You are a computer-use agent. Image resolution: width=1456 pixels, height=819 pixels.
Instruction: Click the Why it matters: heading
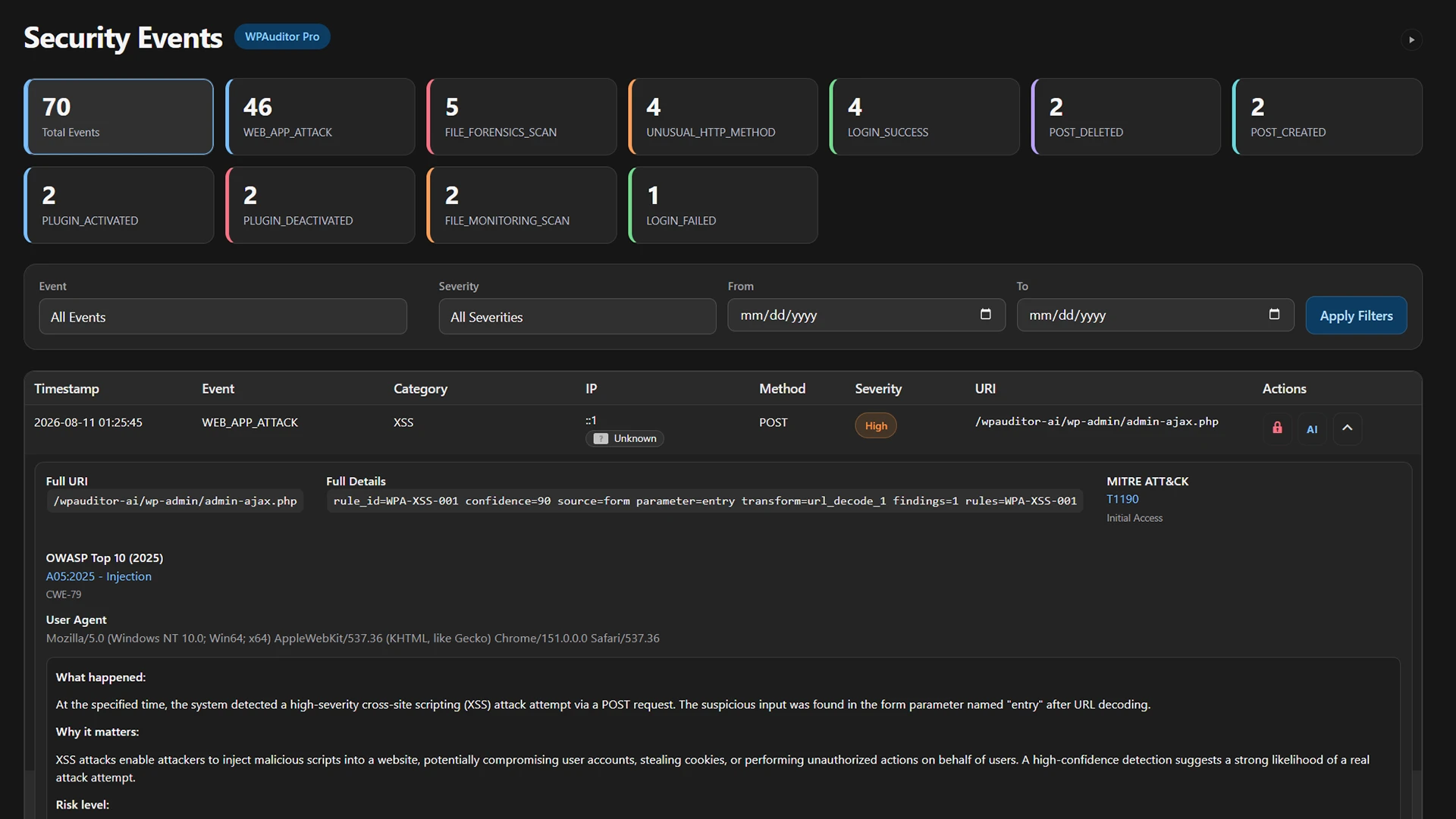point(97,732)
